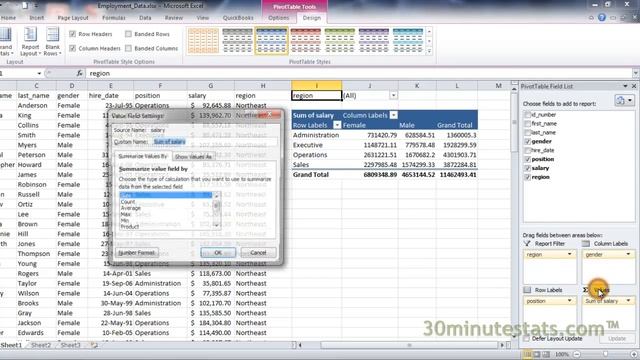Expand the PivotTable Styles gallery
The width and height of the screenshot is (640, 360).
pyautogui.click(x=429, y=51)
